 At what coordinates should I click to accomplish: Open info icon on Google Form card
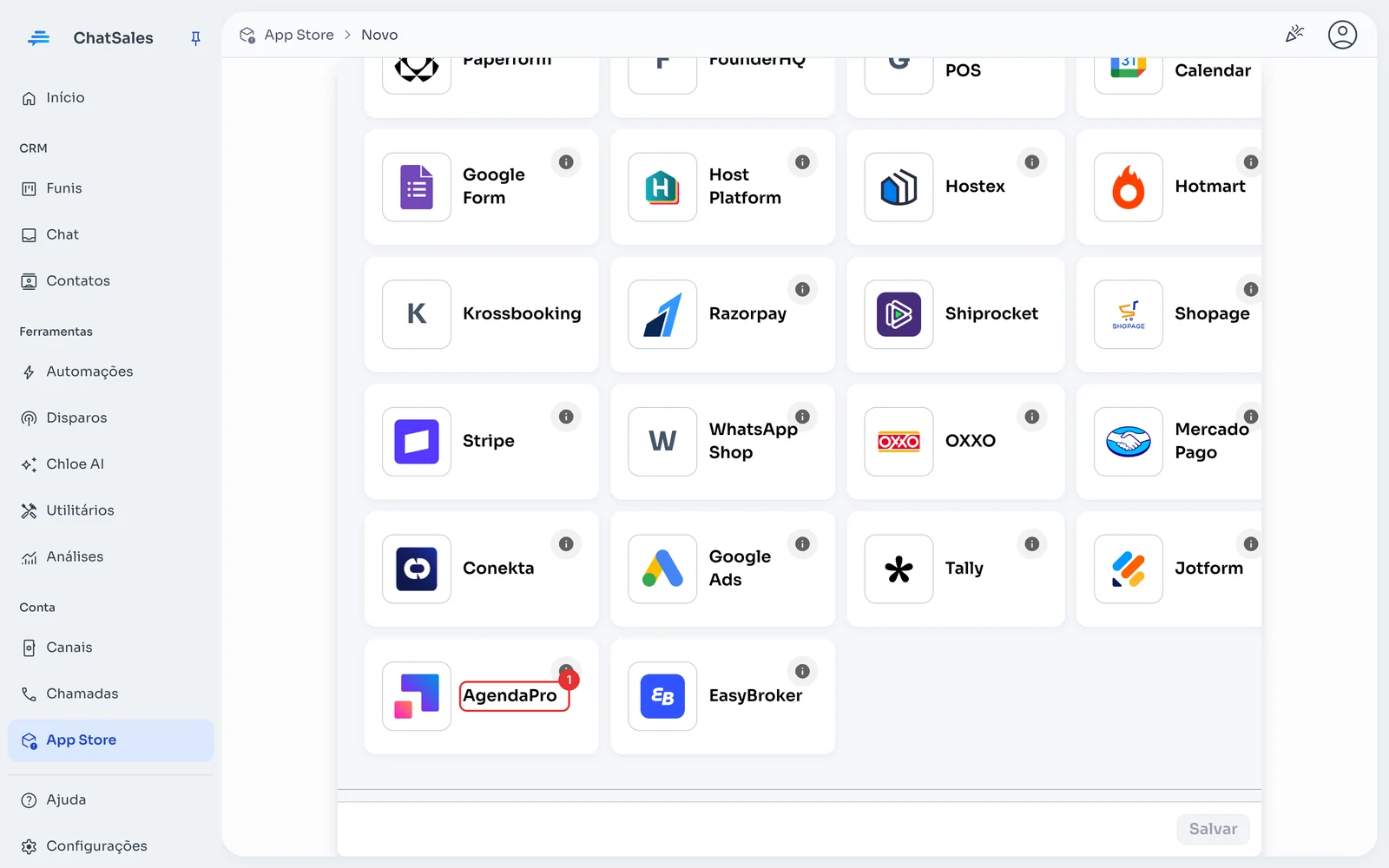click(x=566, y=162)
